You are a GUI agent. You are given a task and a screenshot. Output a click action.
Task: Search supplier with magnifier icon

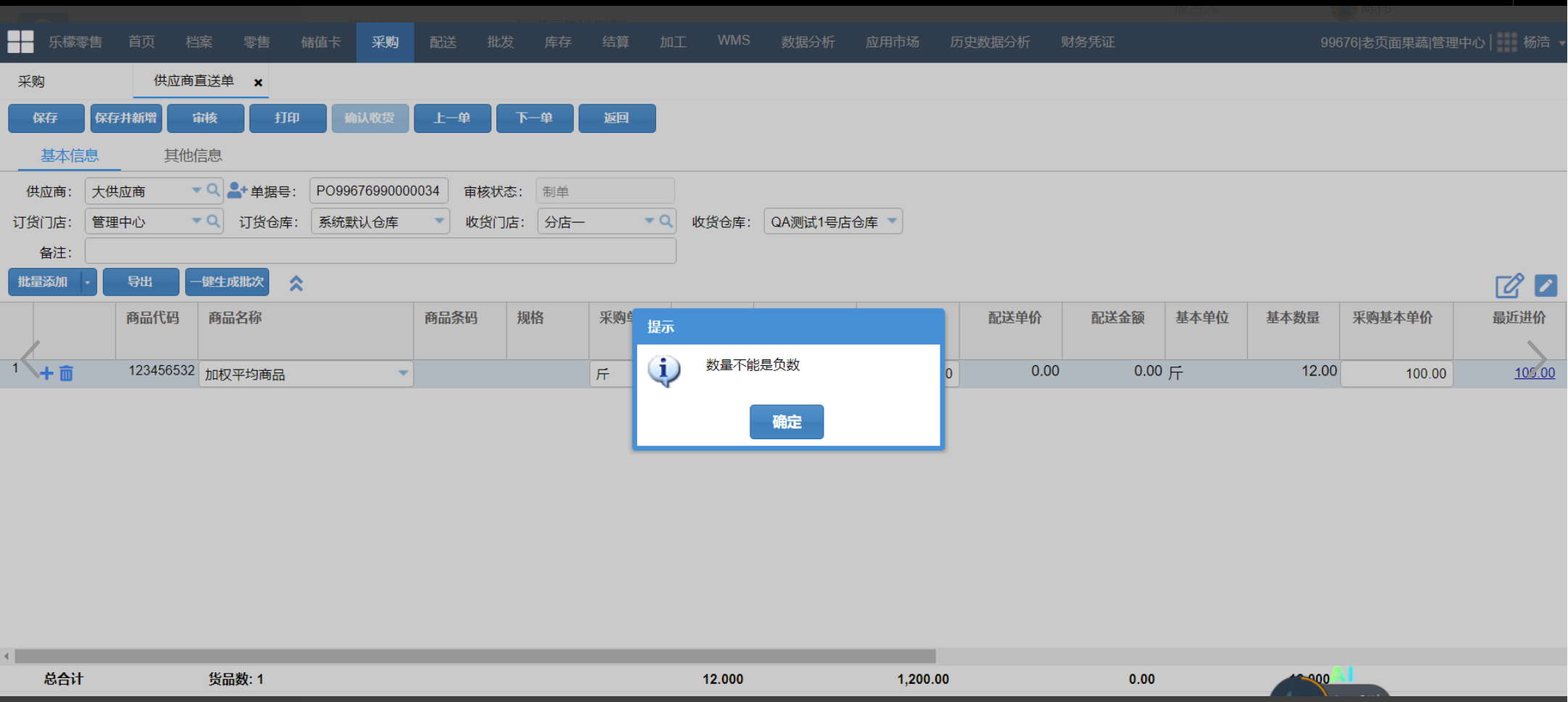coord(213,190)
